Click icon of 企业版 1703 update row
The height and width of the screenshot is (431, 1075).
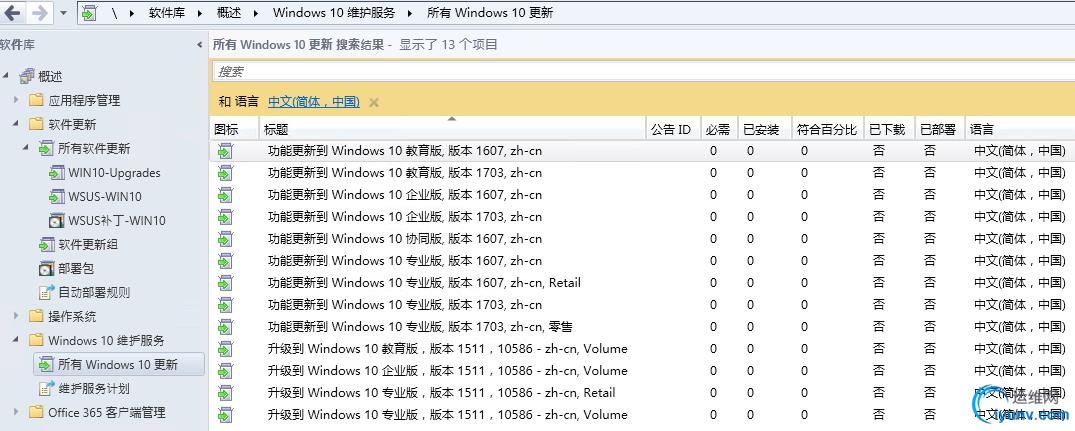point(226,217)
